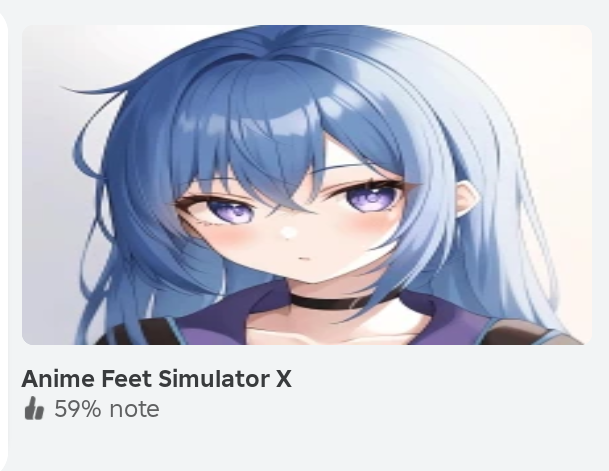Click the Anime Feet Simulator X title

pos(157,379)
